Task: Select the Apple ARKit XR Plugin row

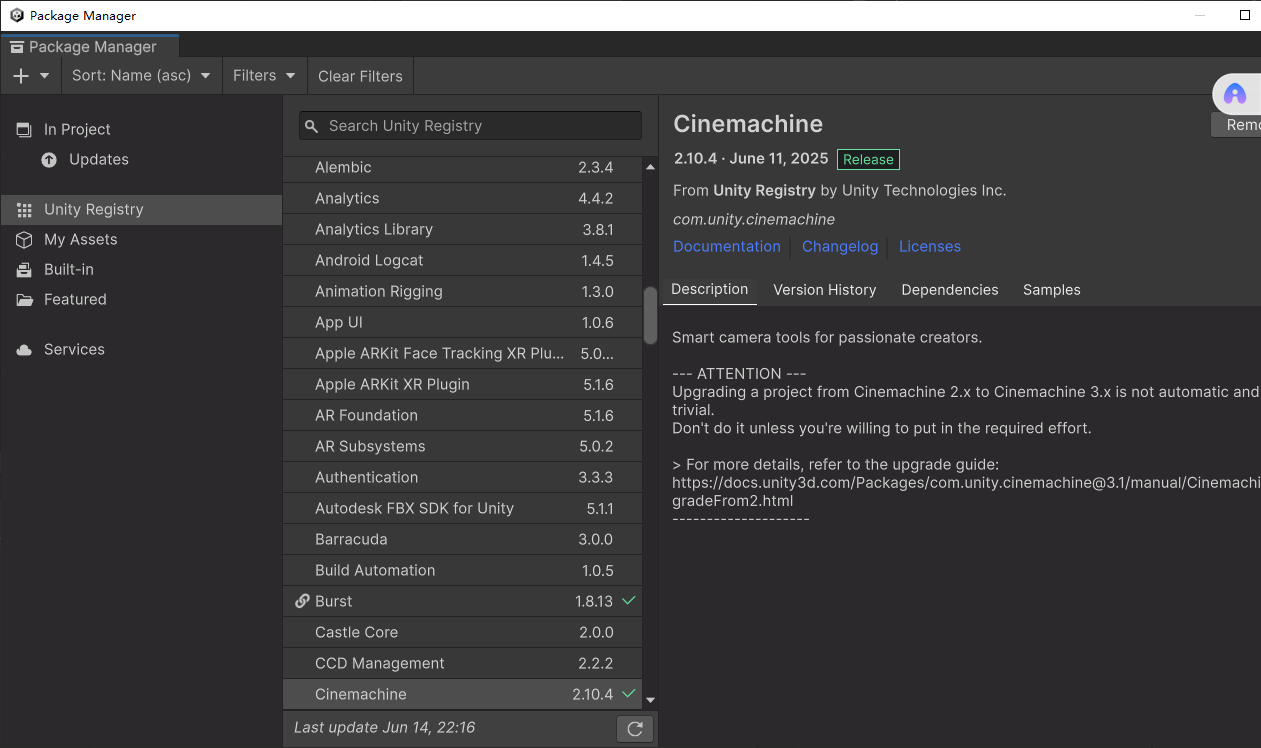Action: (463, 384)
